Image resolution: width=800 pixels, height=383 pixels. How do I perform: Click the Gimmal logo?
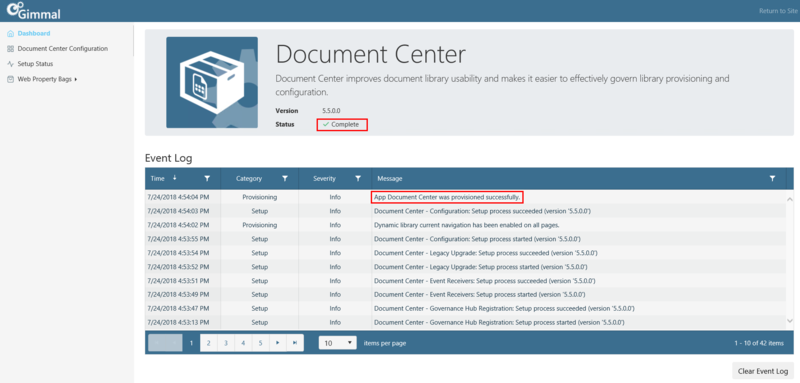(33, 11)
